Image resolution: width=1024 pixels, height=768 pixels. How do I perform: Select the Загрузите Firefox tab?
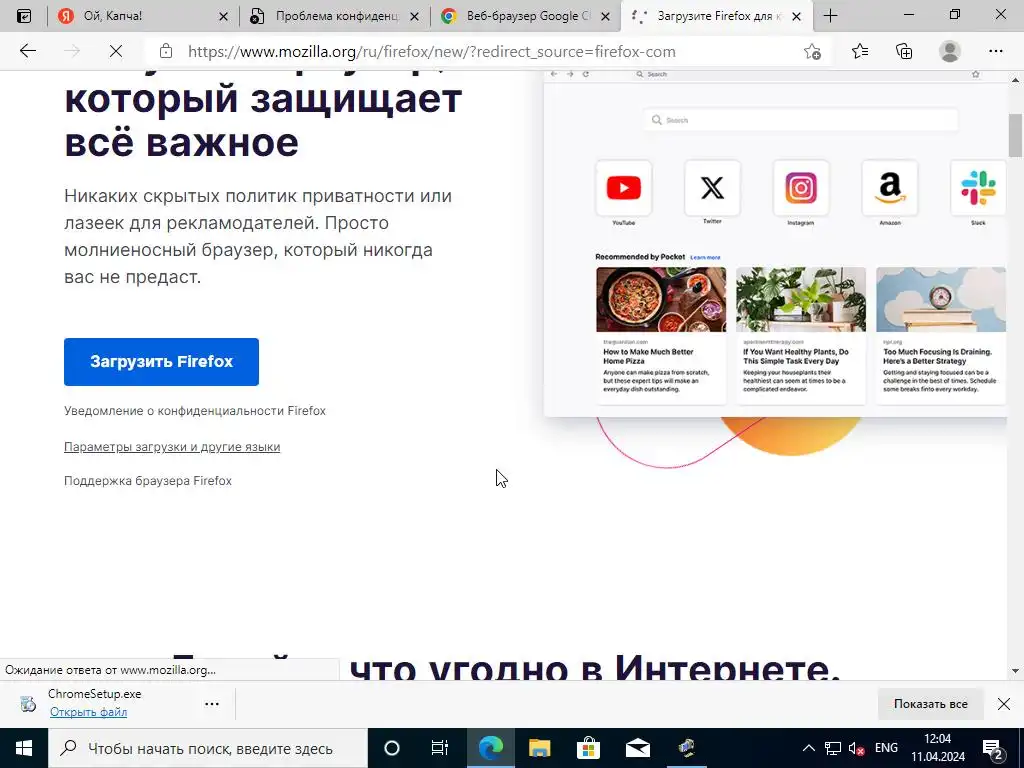pyautogui.click(x=718, y=16)
